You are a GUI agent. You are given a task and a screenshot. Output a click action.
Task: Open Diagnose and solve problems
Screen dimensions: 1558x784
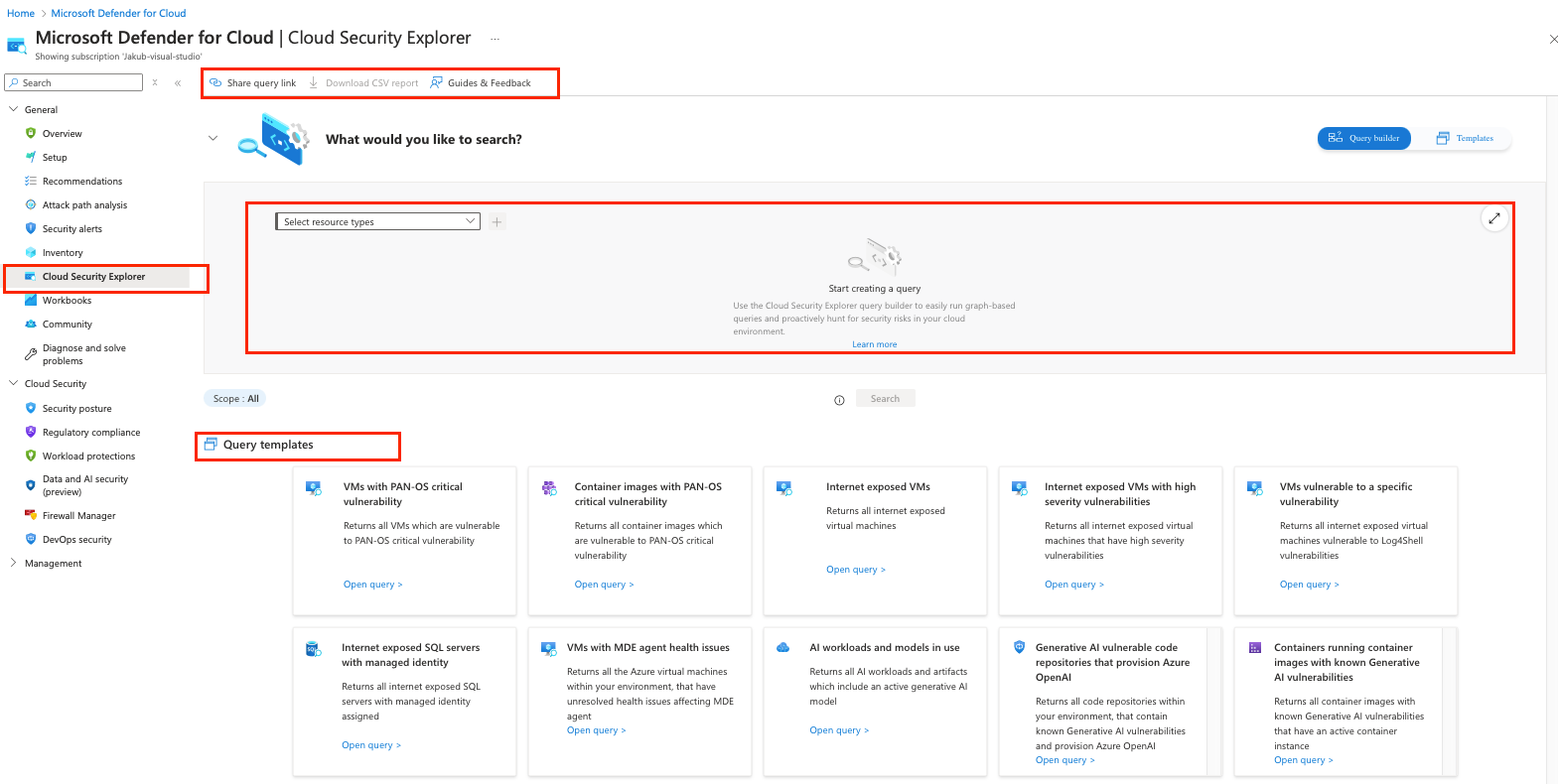84,354
